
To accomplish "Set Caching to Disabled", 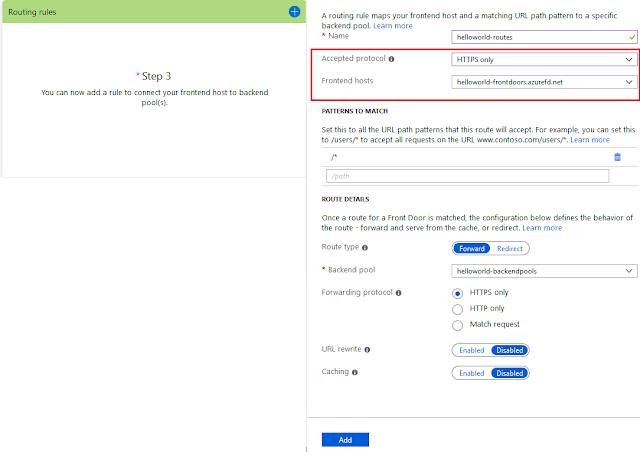I will click(x=509, y=373).
